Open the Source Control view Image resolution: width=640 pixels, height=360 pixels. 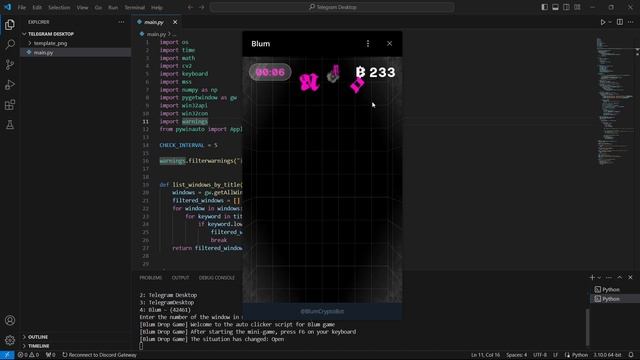pos(10,64)
